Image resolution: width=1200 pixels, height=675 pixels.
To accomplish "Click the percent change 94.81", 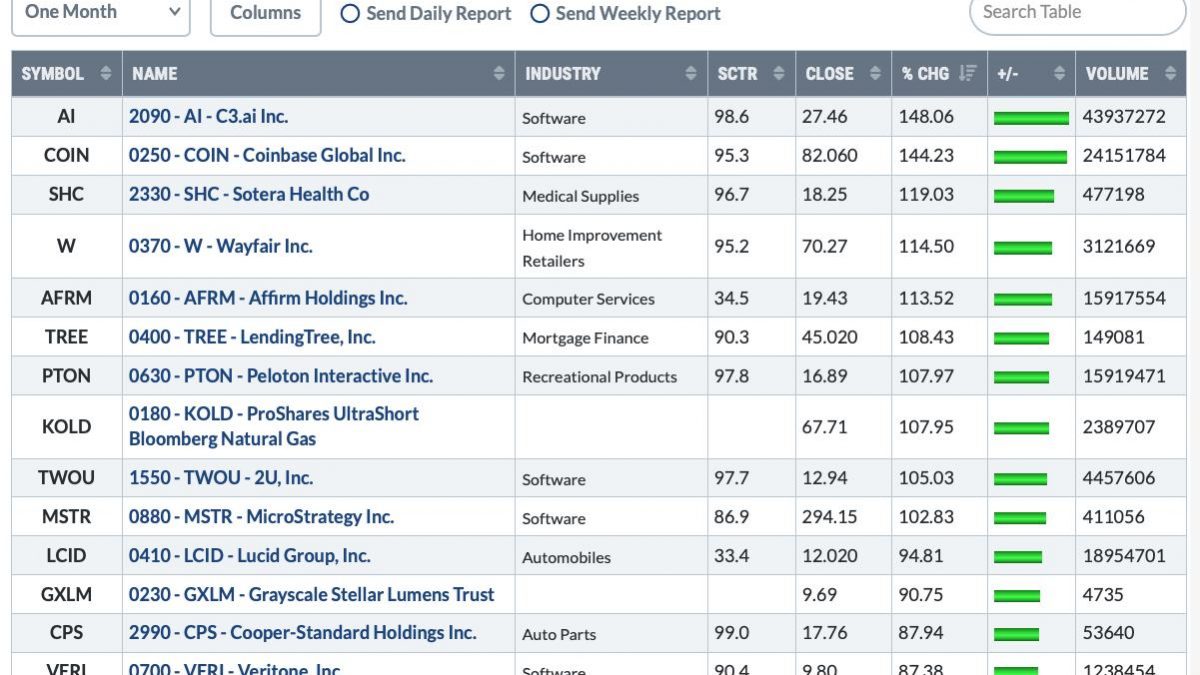I will tap(921, 556).
